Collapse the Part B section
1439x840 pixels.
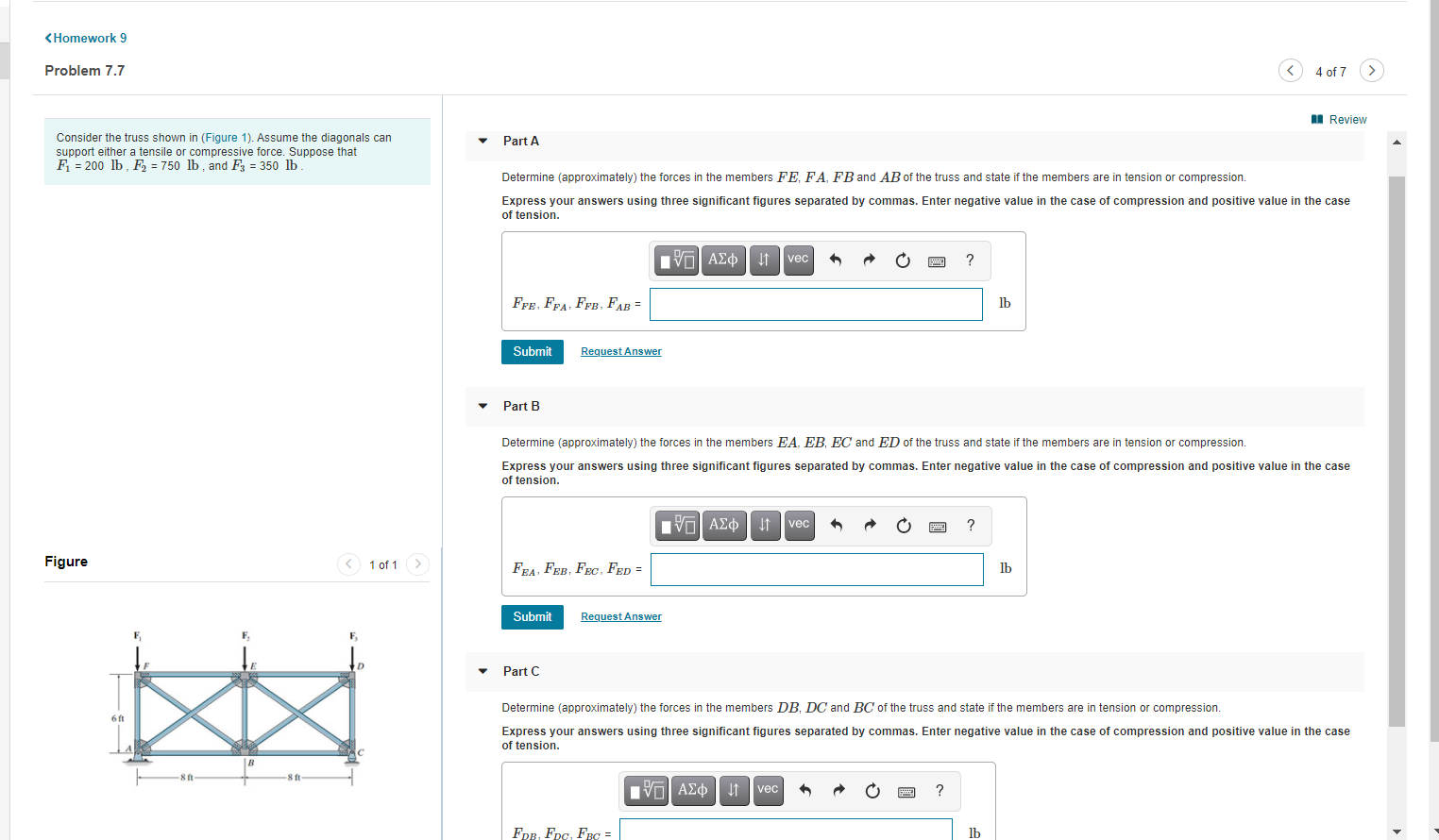482,407
